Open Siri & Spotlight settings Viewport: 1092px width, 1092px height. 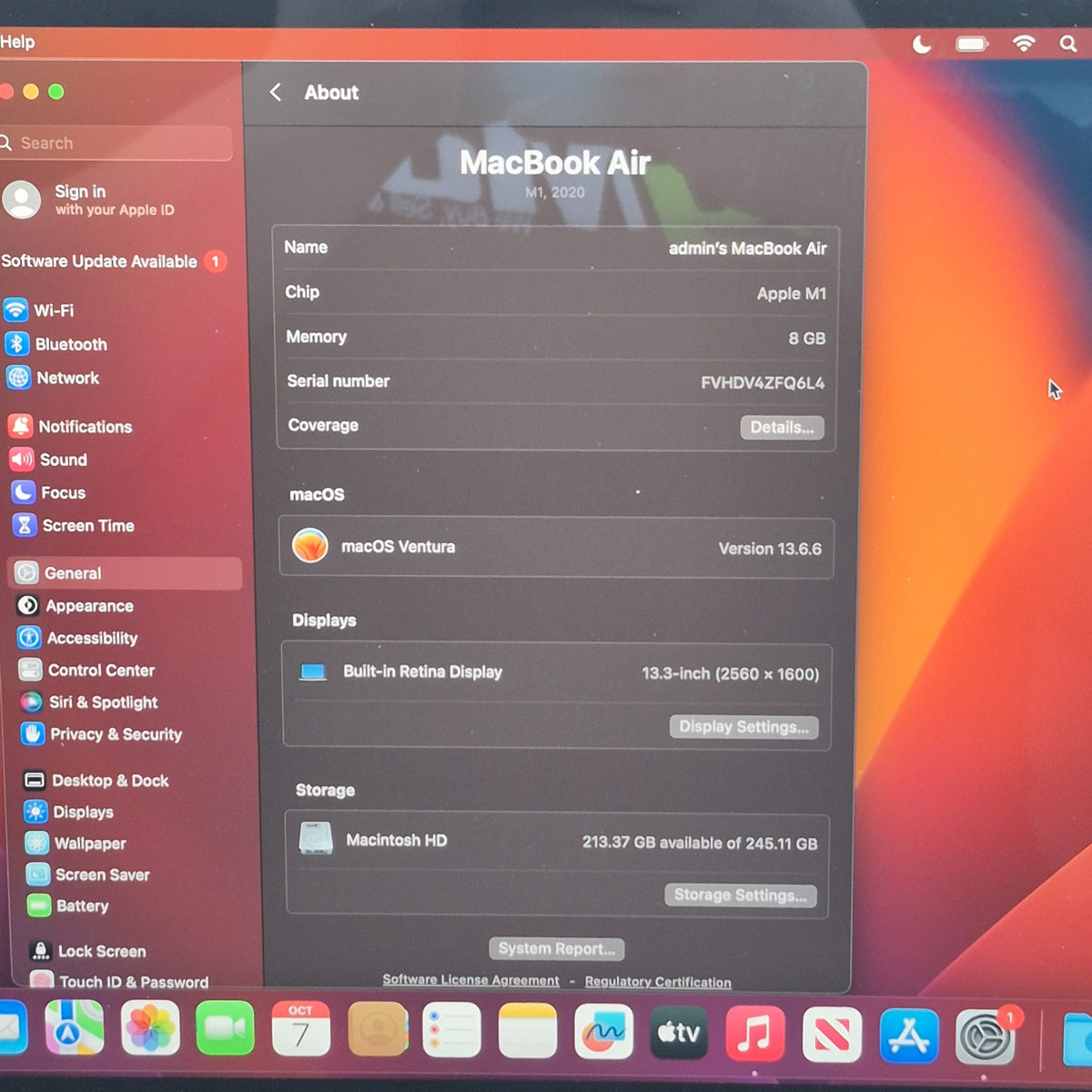[x=89, y=702]
